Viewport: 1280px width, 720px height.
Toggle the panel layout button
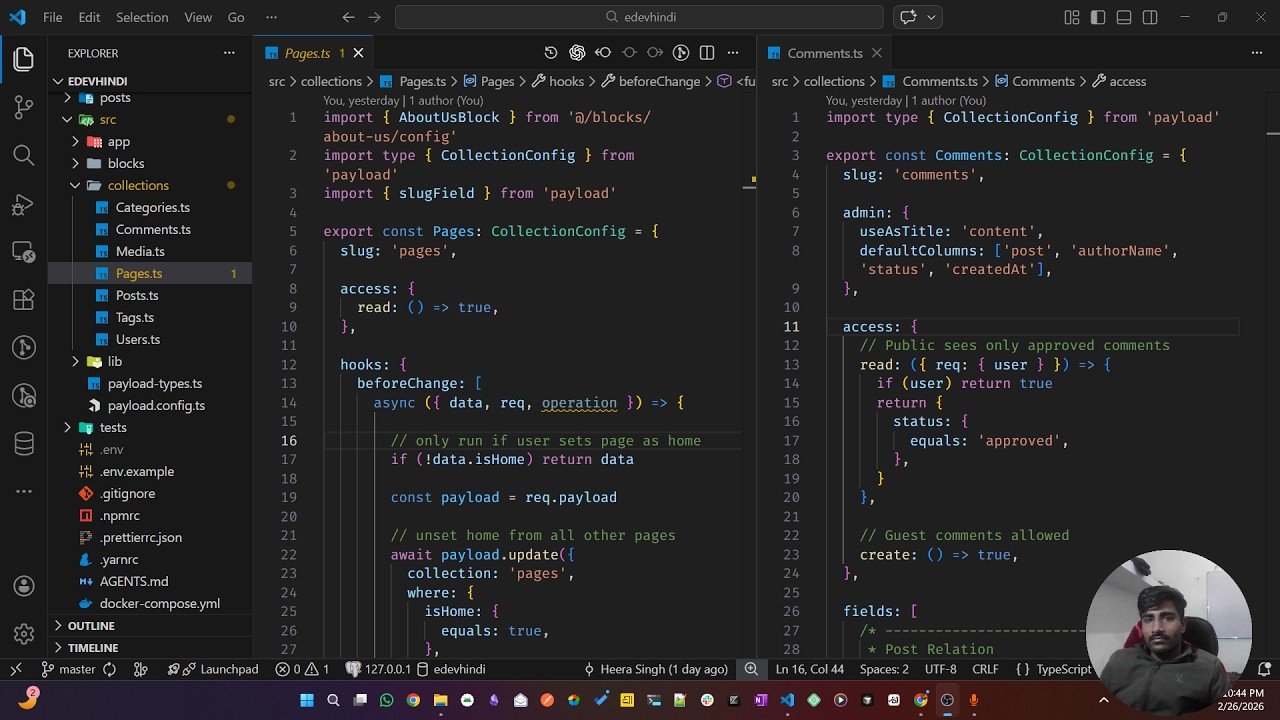1124,17
